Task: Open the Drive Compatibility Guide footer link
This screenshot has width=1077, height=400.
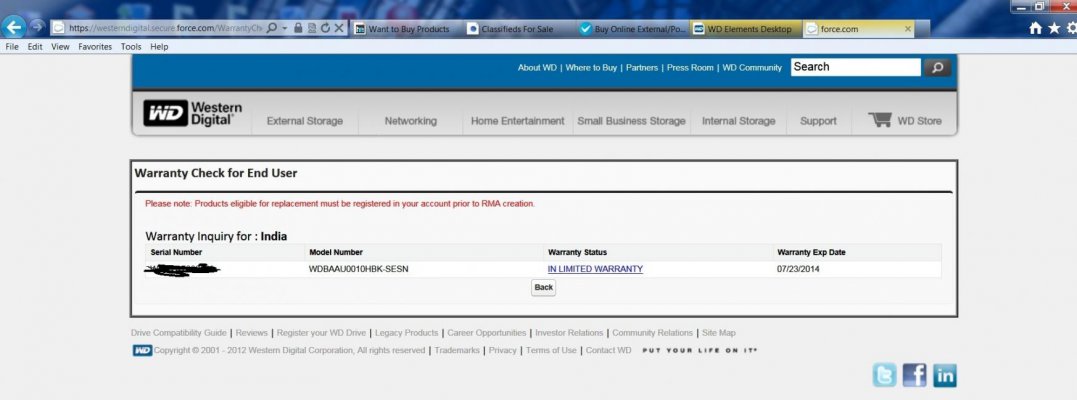Action: tap(179, 333)
